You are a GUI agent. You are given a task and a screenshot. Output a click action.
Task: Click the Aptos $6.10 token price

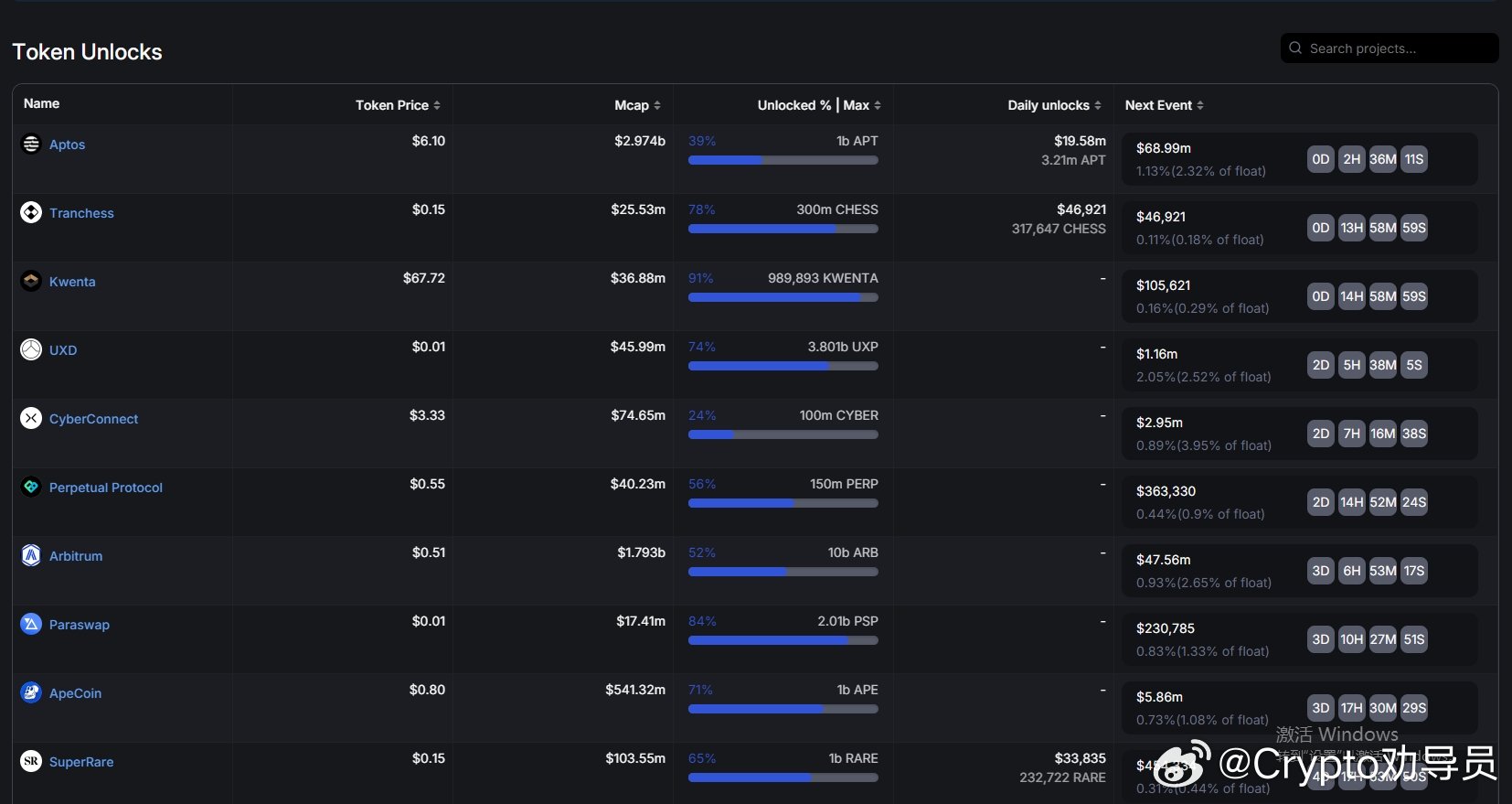click(x=428, y=141)
